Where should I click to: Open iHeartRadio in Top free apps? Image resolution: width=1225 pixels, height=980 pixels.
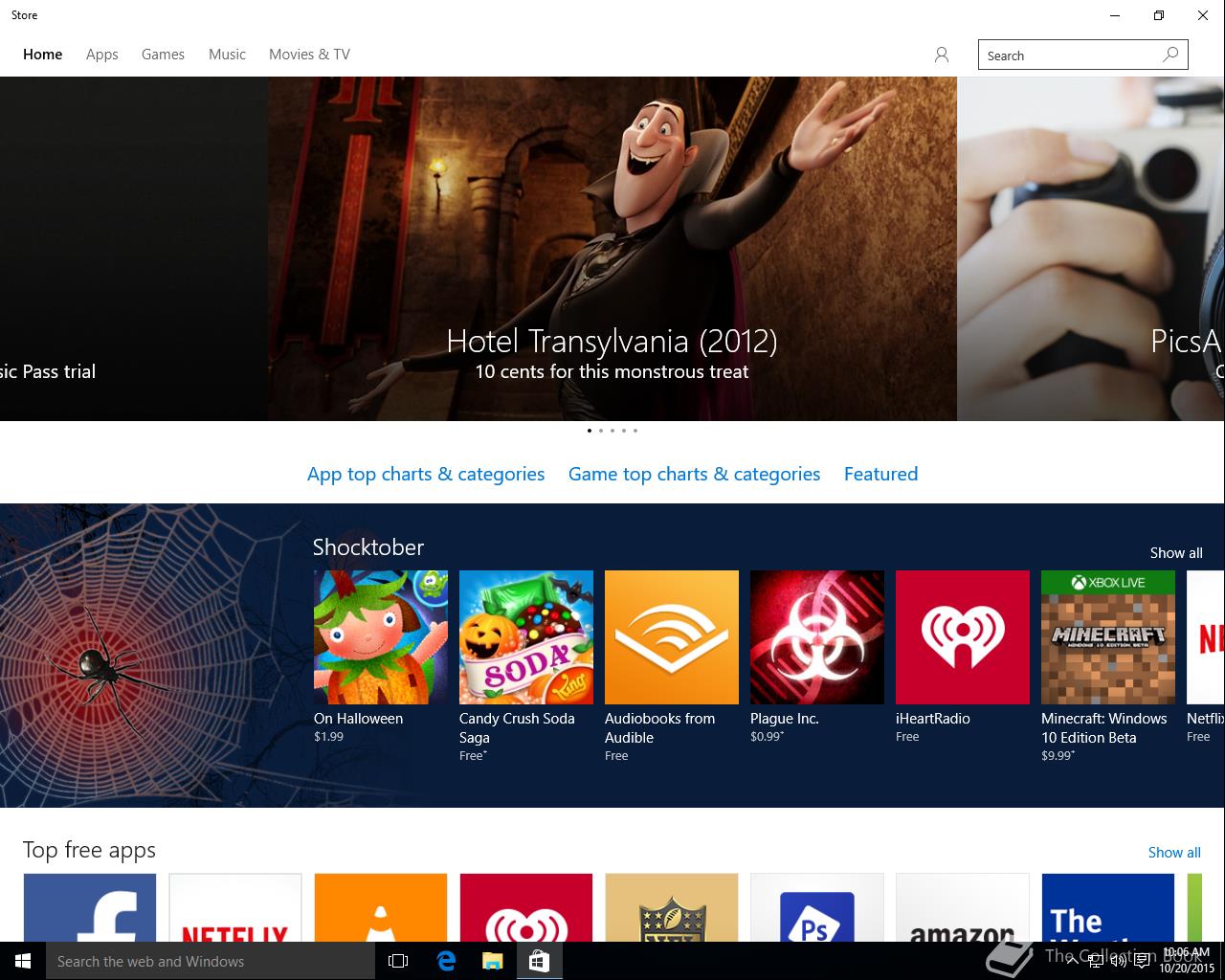pyautogui.click(x=526, y=907)
